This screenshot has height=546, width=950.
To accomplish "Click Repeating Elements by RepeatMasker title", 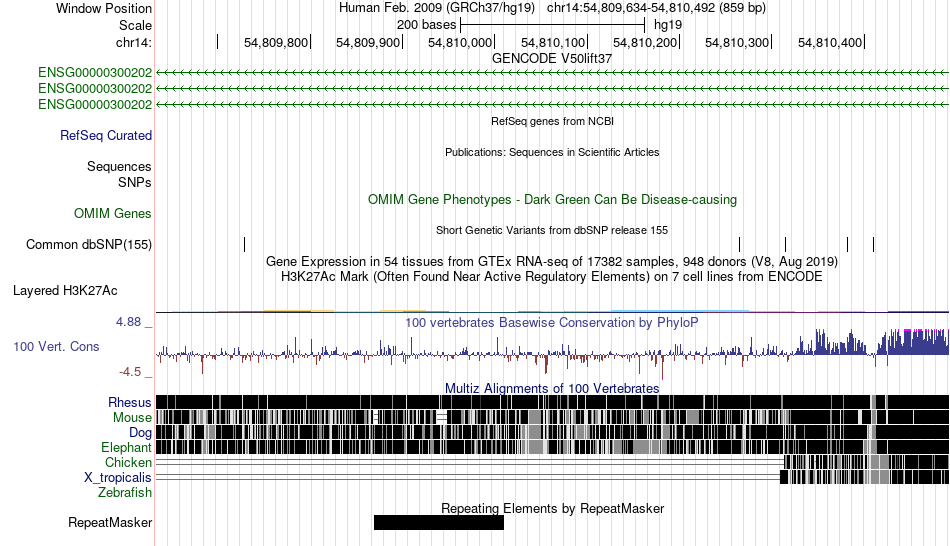I will coord(552,508).
